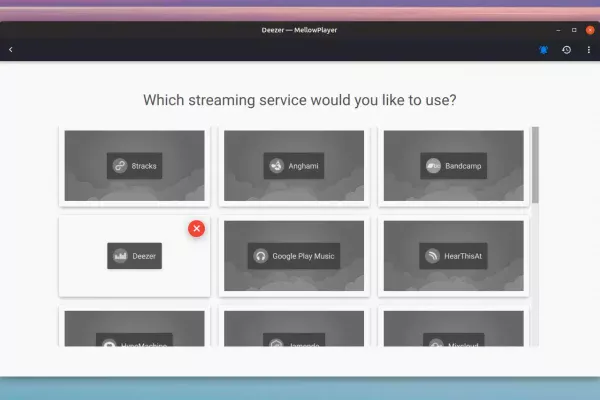The image size is (600, 400).
Task: Click the HearThisAt signal icon
Action: tap(432, 256)
